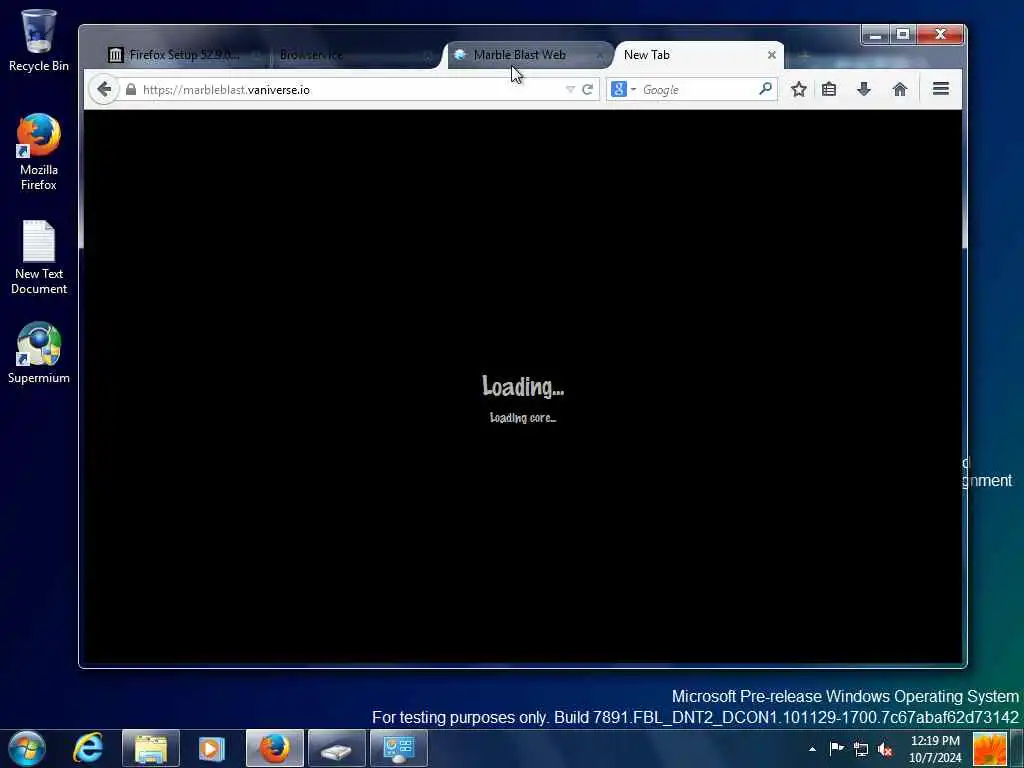Maximize the Firefox window

(x=903, y=35)
